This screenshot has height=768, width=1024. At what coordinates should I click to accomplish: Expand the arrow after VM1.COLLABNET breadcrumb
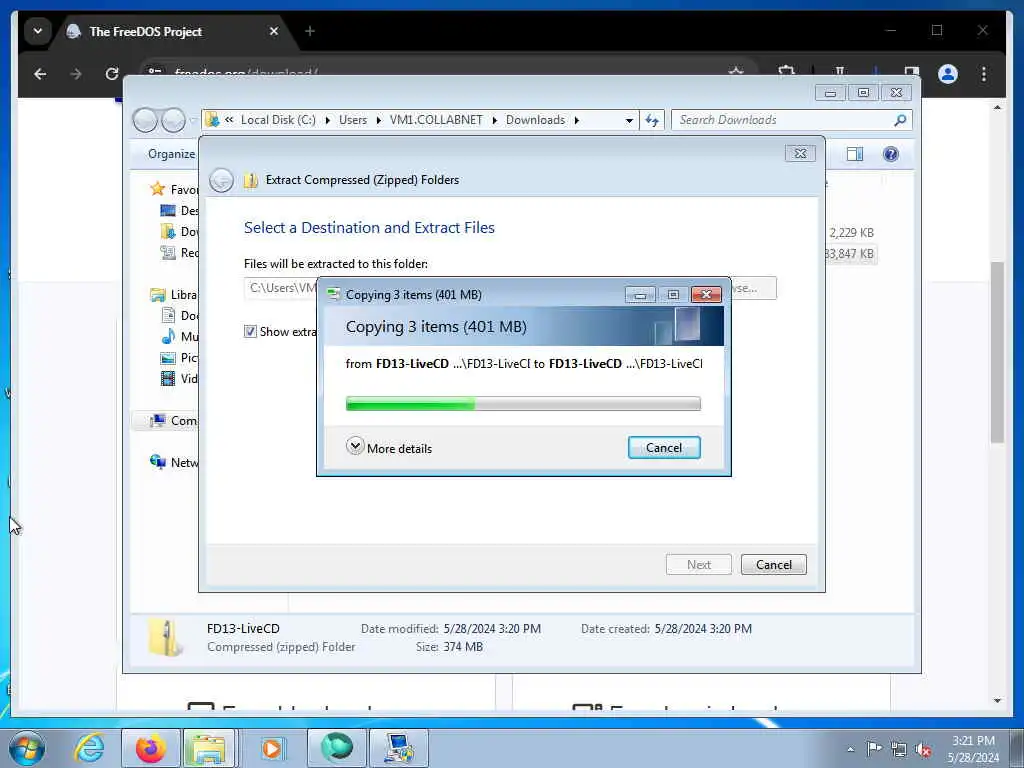tap(494, 120)
